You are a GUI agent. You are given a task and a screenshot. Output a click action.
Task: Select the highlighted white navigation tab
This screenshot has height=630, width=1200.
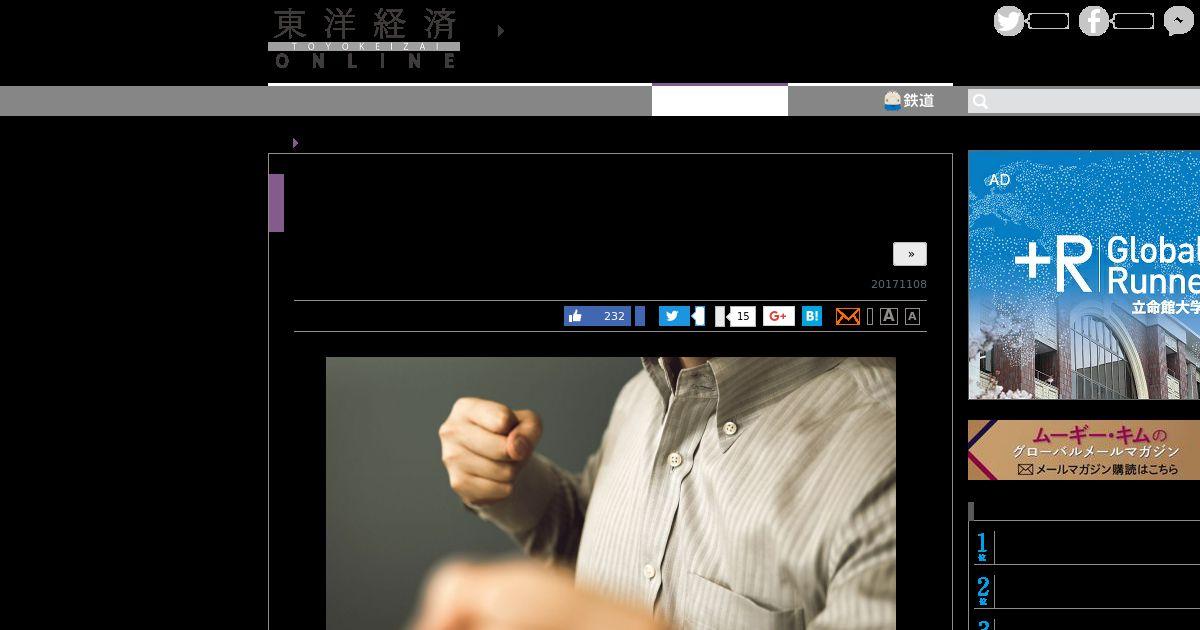coord(720,100)
